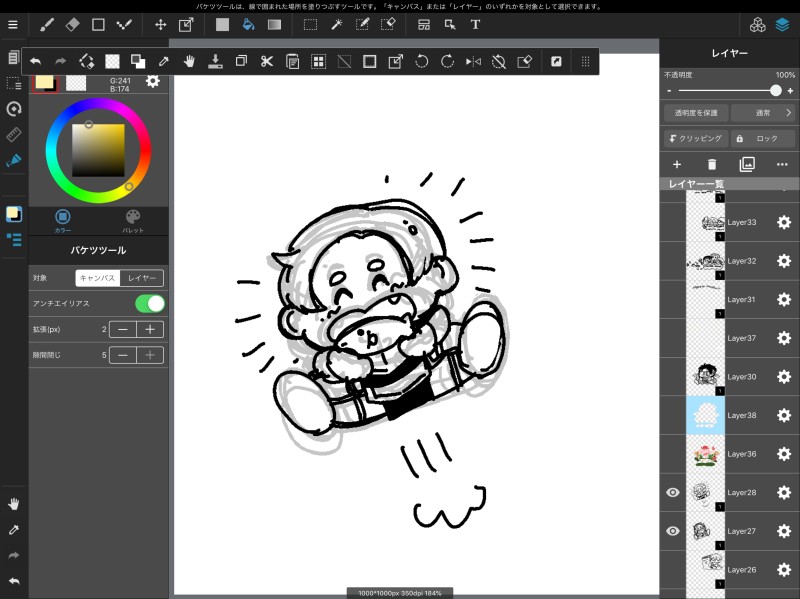Paste using the clipboard icon

pos(292,62)
